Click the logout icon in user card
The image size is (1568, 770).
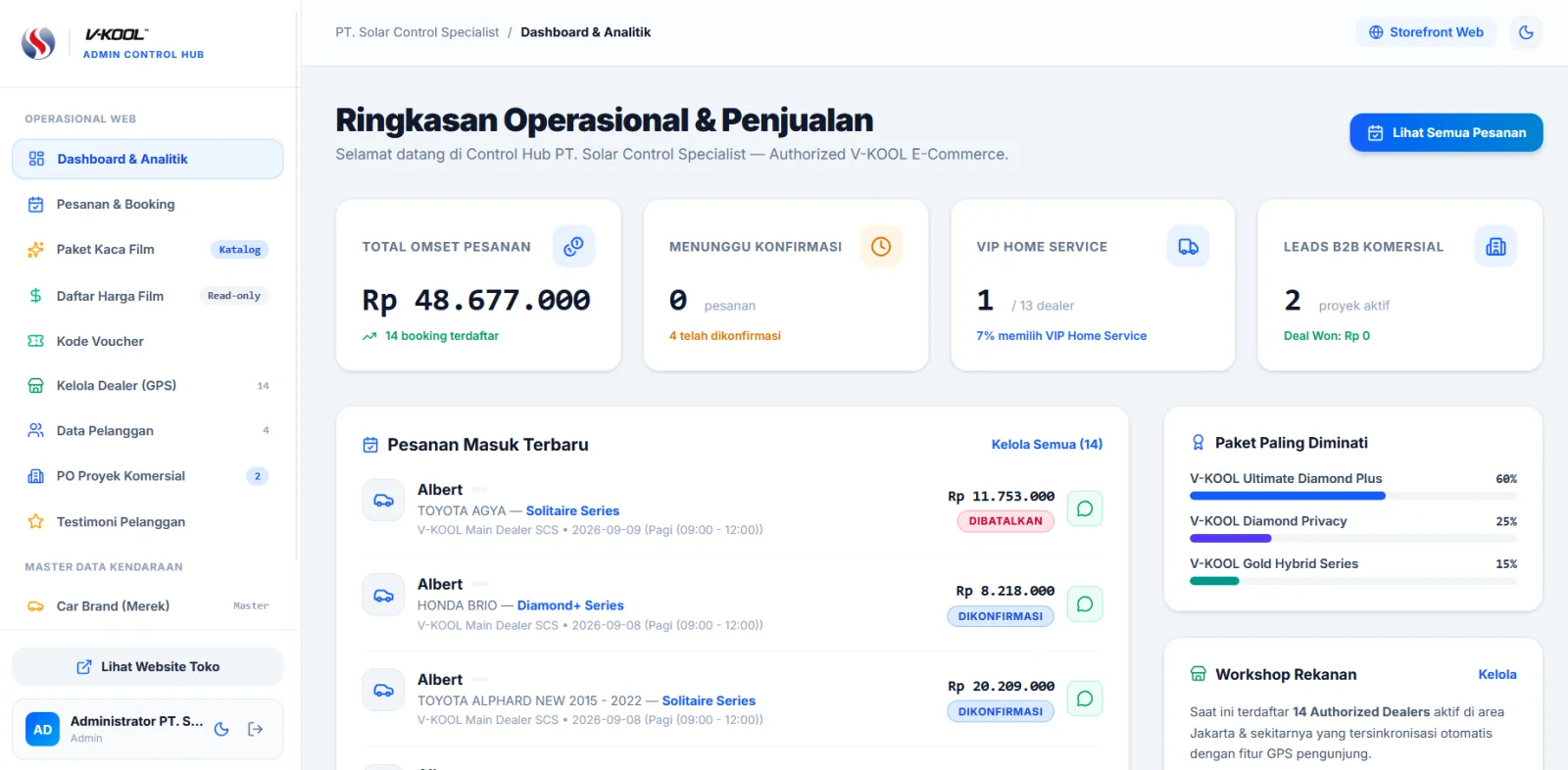[256, 729]
